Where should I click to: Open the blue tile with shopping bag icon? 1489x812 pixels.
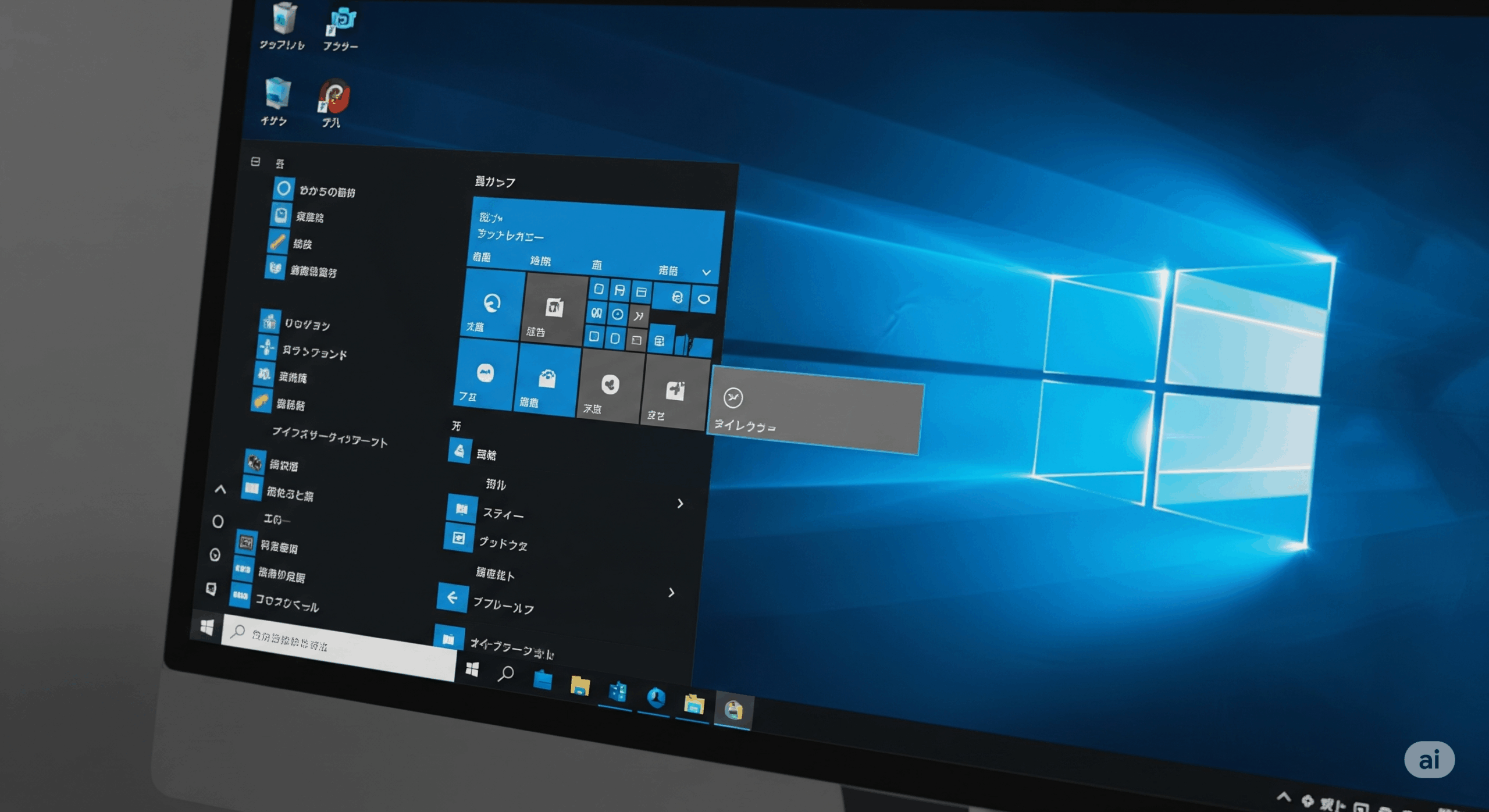(x=546, y=380)
